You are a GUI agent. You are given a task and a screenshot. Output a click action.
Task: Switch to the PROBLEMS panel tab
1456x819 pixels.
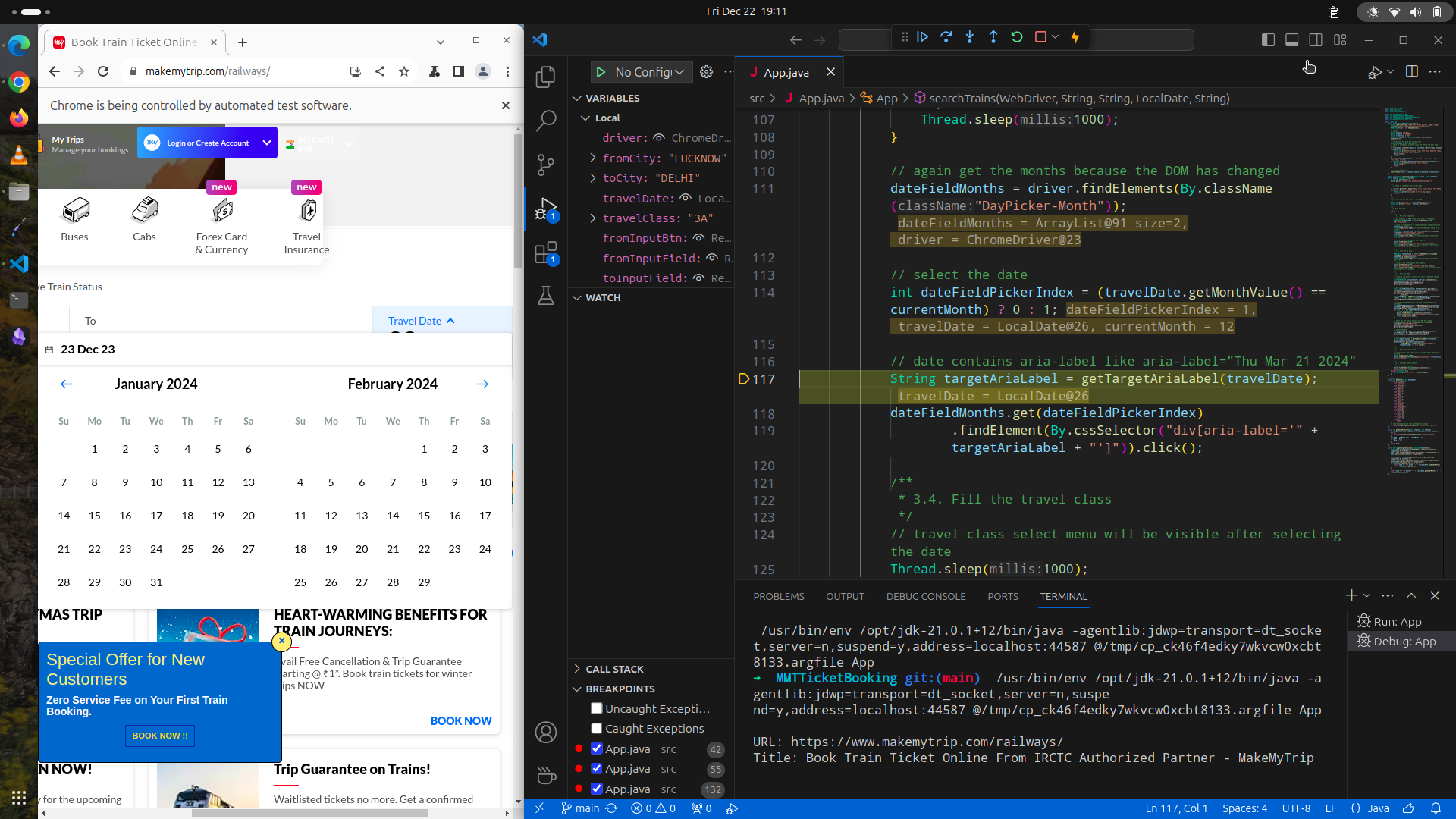[x=778, y=596]
